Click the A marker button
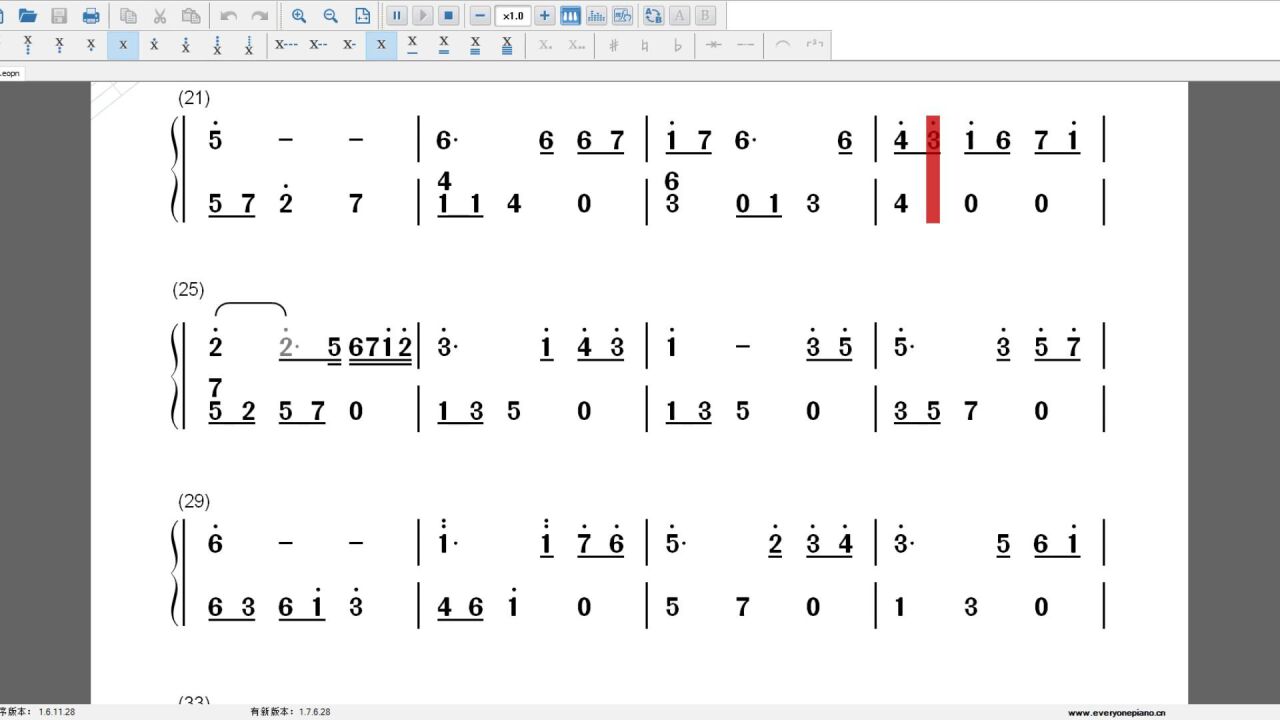 [680, 15]
